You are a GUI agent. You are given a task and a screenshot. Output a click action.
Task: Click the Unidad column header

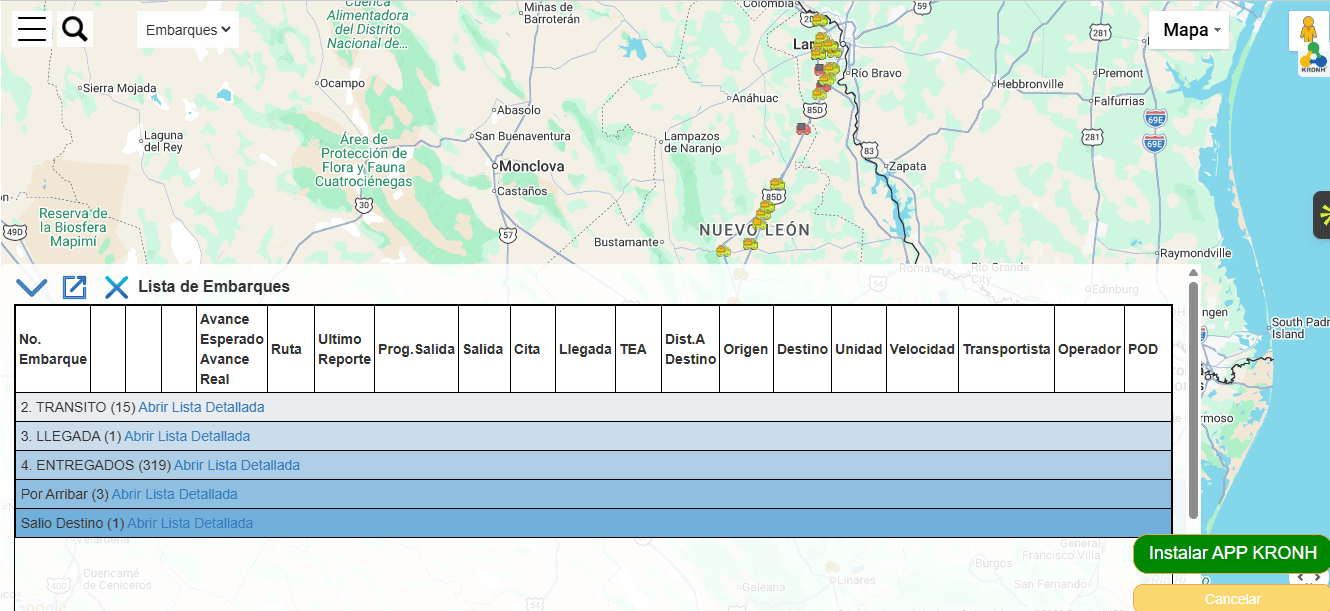pos(859,349)
